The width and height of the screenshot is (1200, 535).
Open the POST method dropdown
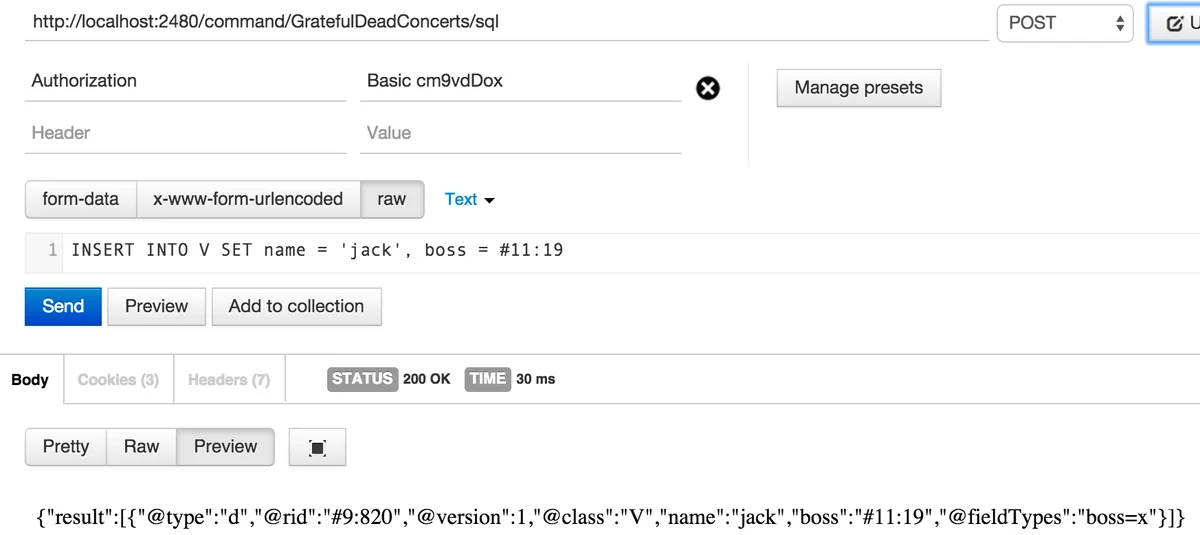tap(1064, 23)
